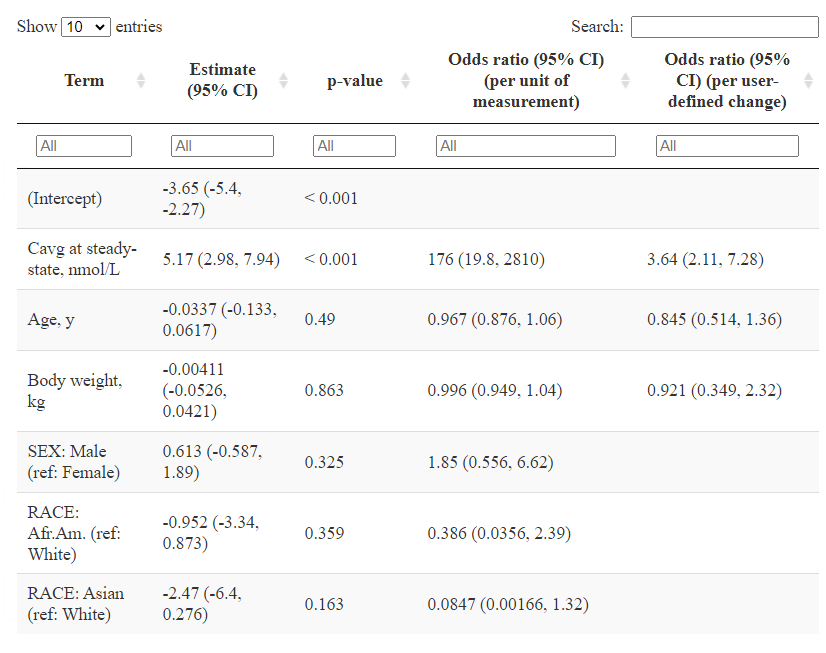Viewport: 826px width, 653px height.
Task: Click the Term column header
Action: click(x=84, y=81)
